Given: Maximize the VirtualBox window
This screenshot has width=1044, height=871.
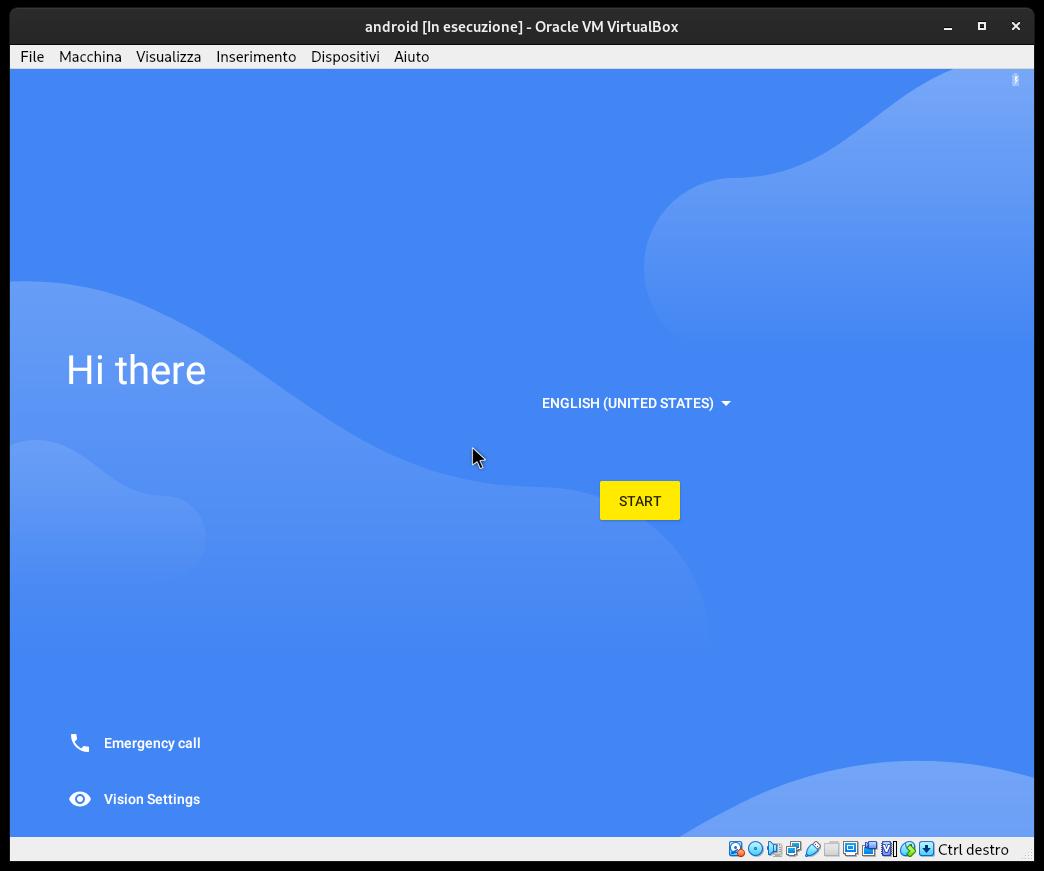Looking at the screenshot, I should tap(981, 26).
